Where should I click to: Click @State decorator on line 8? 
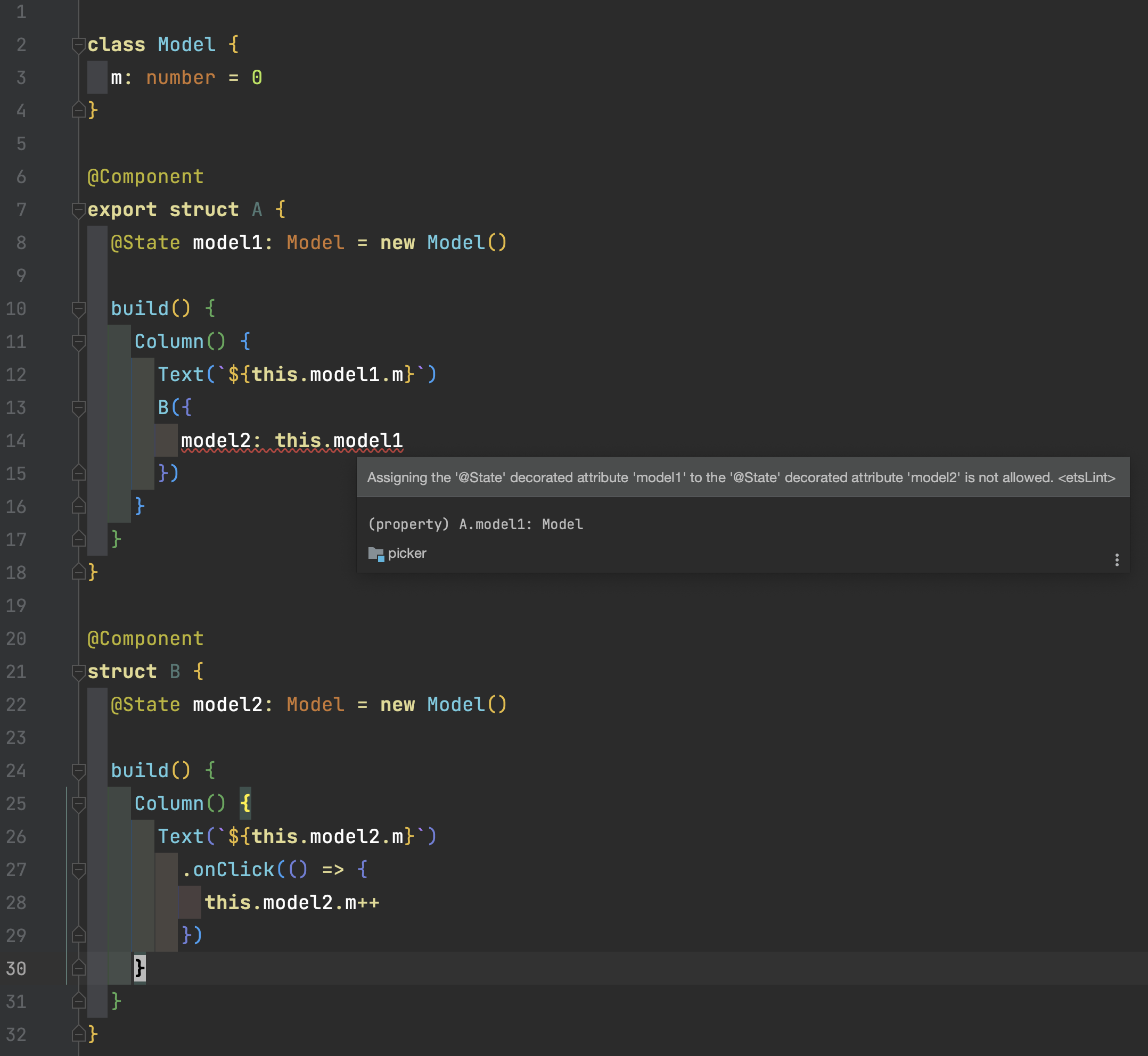[x=146, y=243]
